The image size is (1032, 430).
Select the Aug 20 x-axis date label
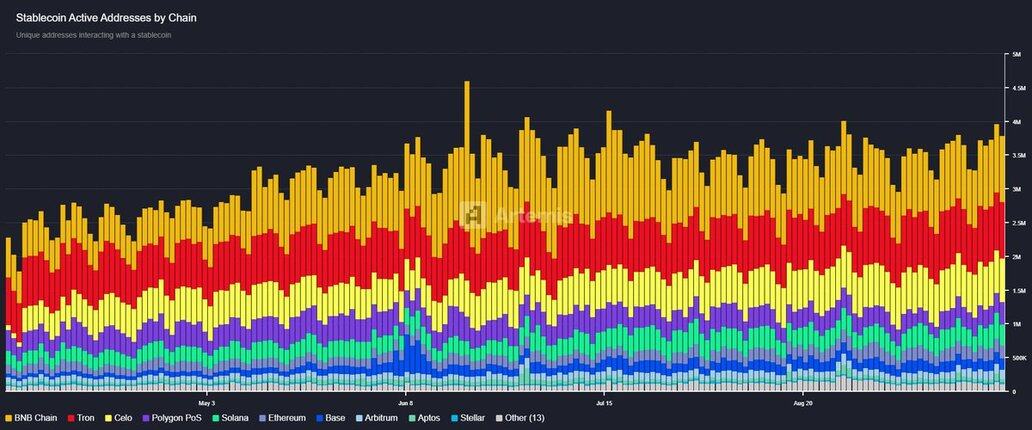(x=804, y=403)
